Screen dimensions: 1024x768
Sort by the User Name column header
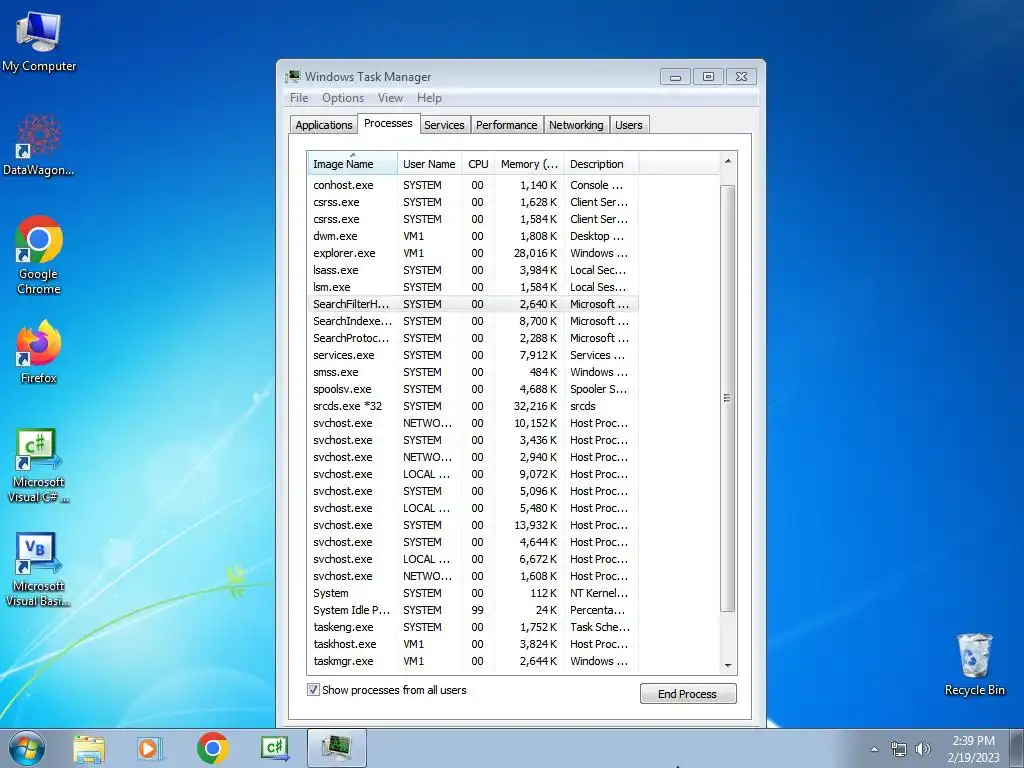pyautogui.click(x=429, y=164)
